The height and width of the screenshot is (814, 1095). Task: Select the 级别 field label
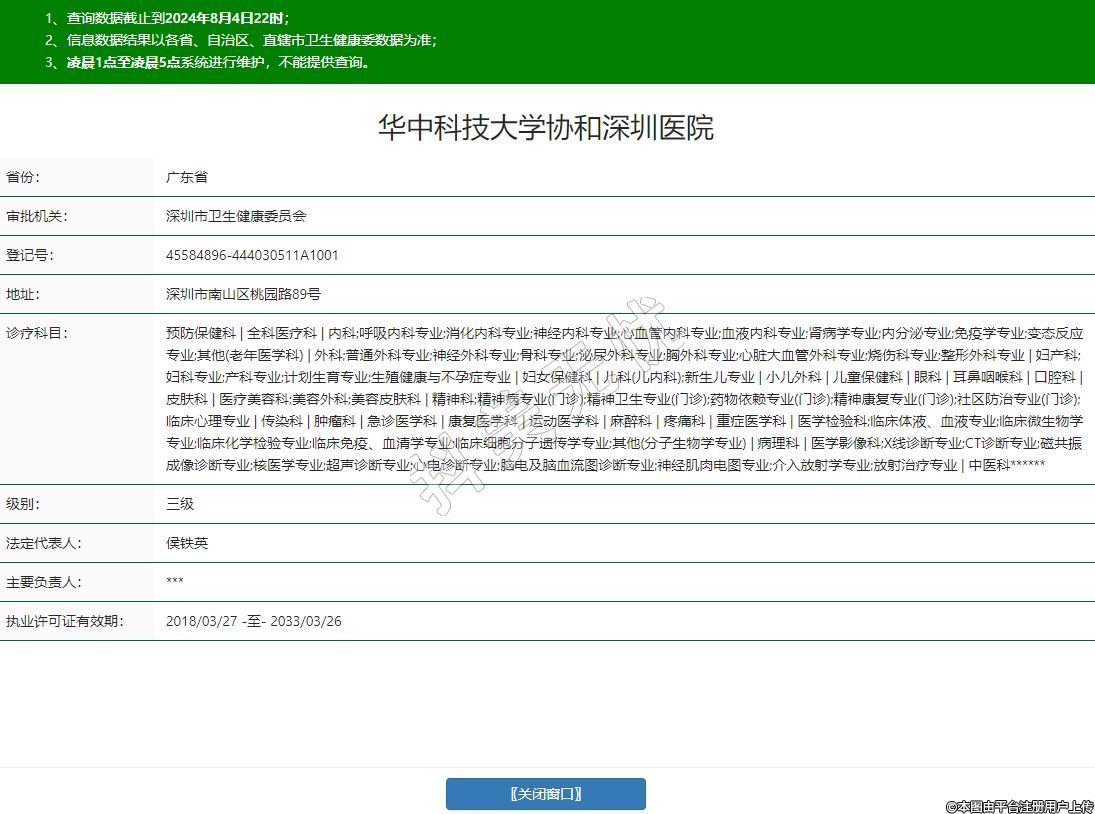coord(24,504)
